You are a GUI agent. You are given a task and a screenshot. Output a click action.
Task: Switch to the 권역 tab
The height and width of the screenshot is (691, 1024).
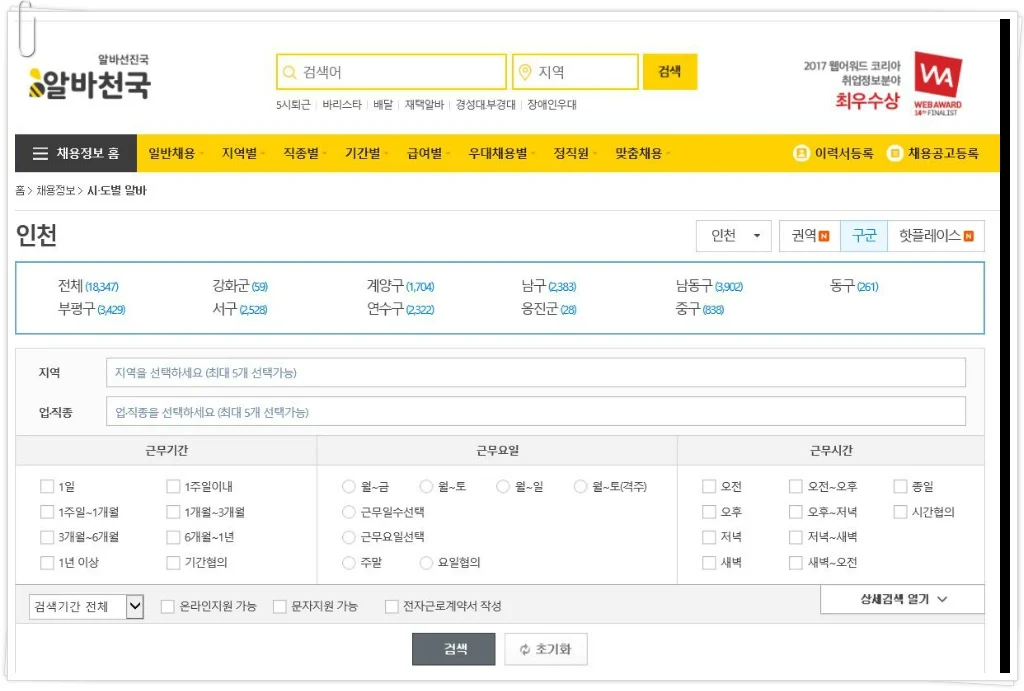[x=810, y=236]
